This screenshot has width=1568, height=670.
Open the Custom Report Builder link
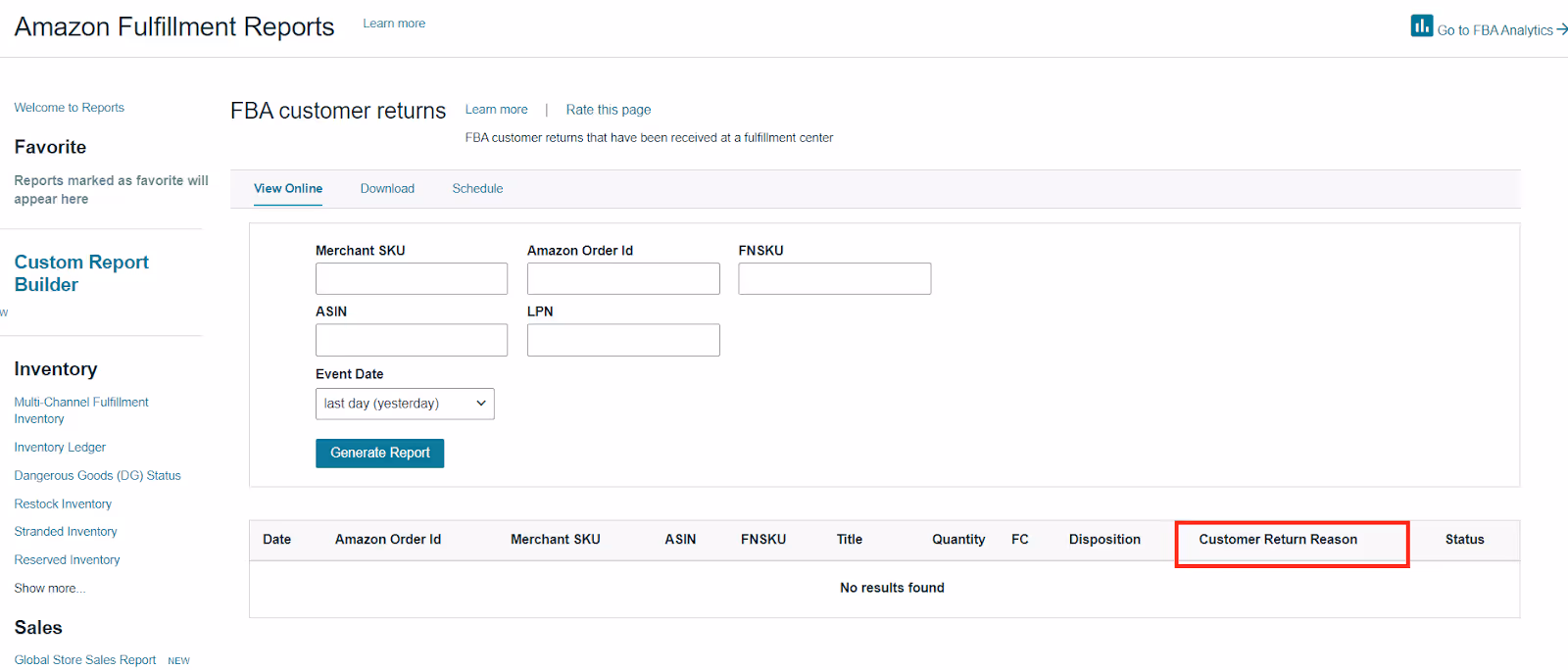pyautogui.click(x=81, y=273)
